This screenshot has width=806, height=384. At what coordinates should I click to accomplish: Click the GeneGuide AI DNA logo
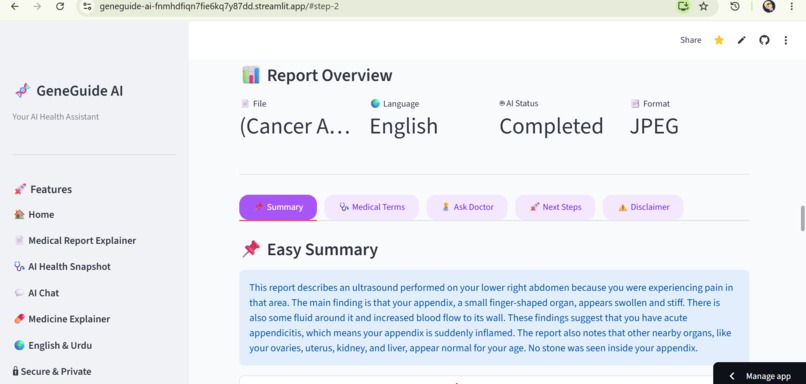pyautogui.click(x=23, y=91)
